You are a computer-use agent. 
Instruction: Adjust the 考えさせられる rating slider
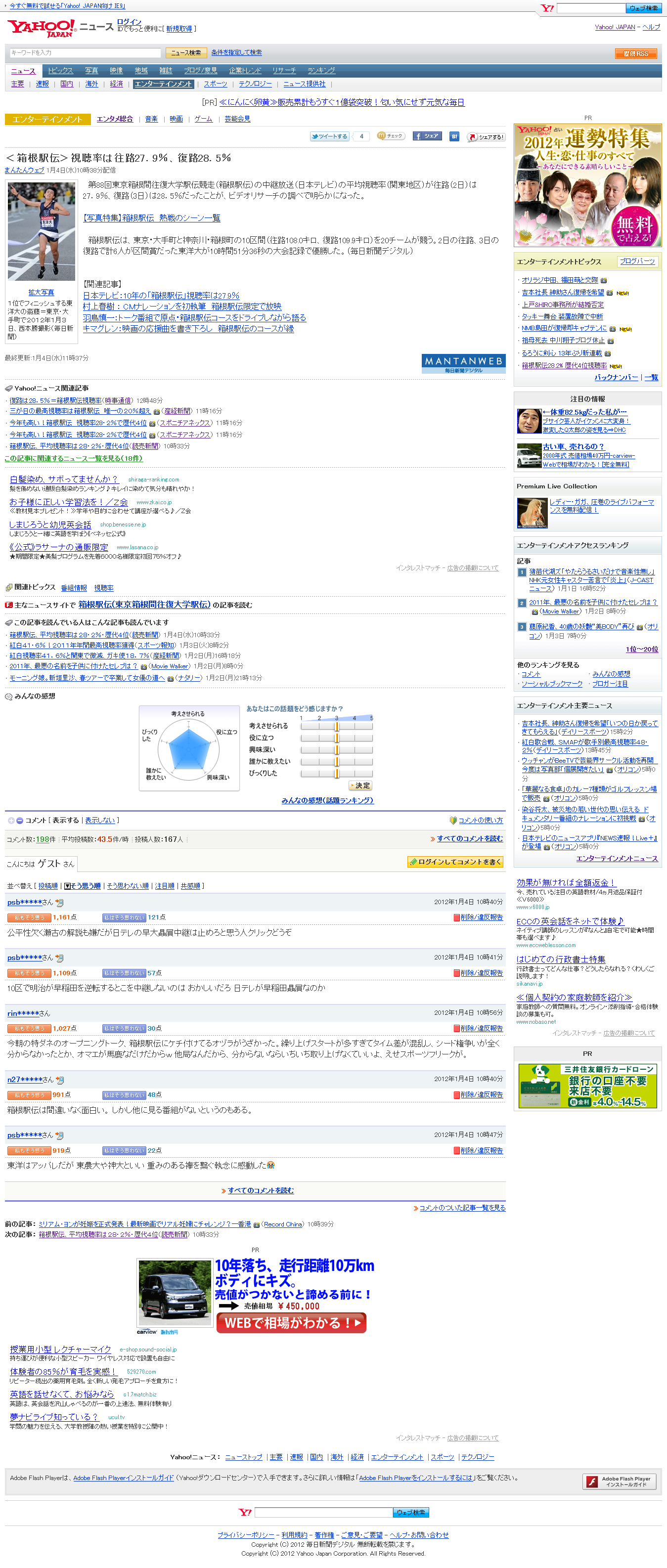tap(337, 726)
